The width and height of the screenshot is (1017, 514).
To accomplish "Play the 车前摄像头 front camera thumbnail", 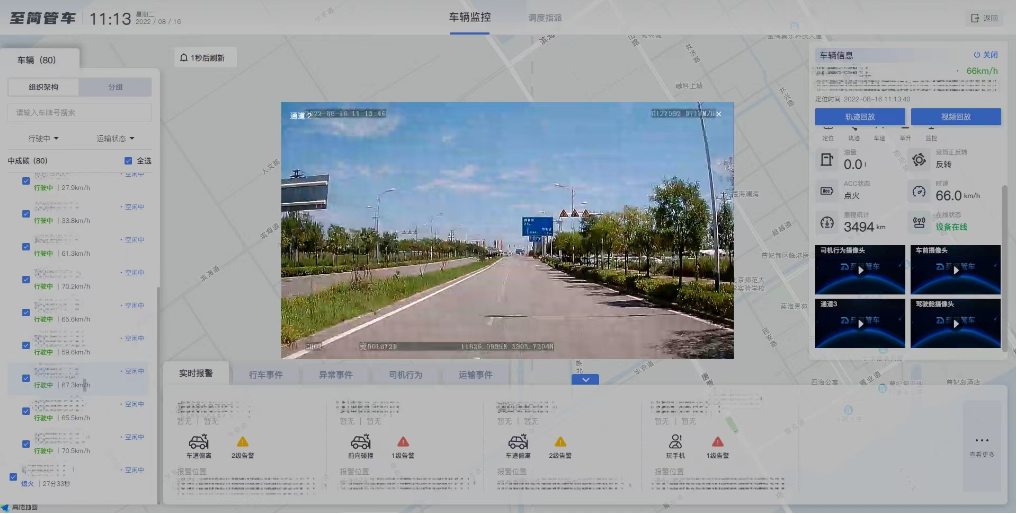I will point(955,269).
